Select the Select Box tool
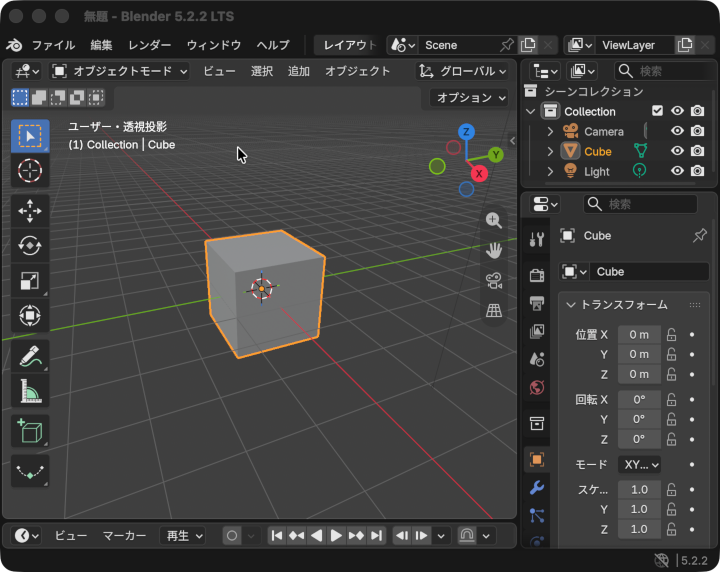This screenshot has height=572, width=720. [30, 136]
